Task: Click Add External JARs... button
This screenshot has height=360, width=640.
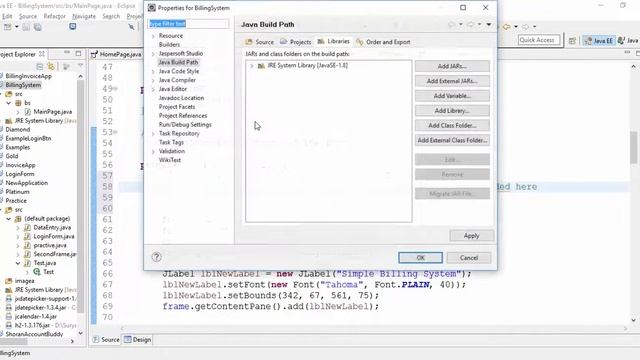Action: pos(452,81)
